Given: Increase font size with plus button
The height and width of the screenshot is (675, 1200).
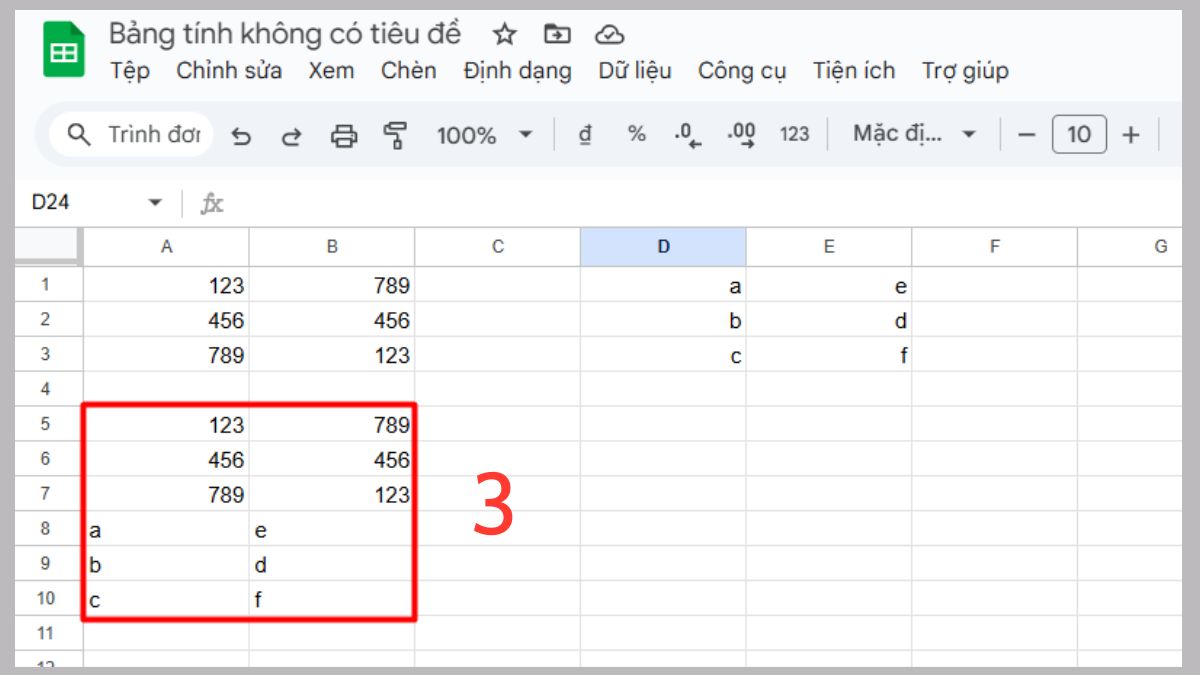Looking at the screenshot, I should 1131,135.
